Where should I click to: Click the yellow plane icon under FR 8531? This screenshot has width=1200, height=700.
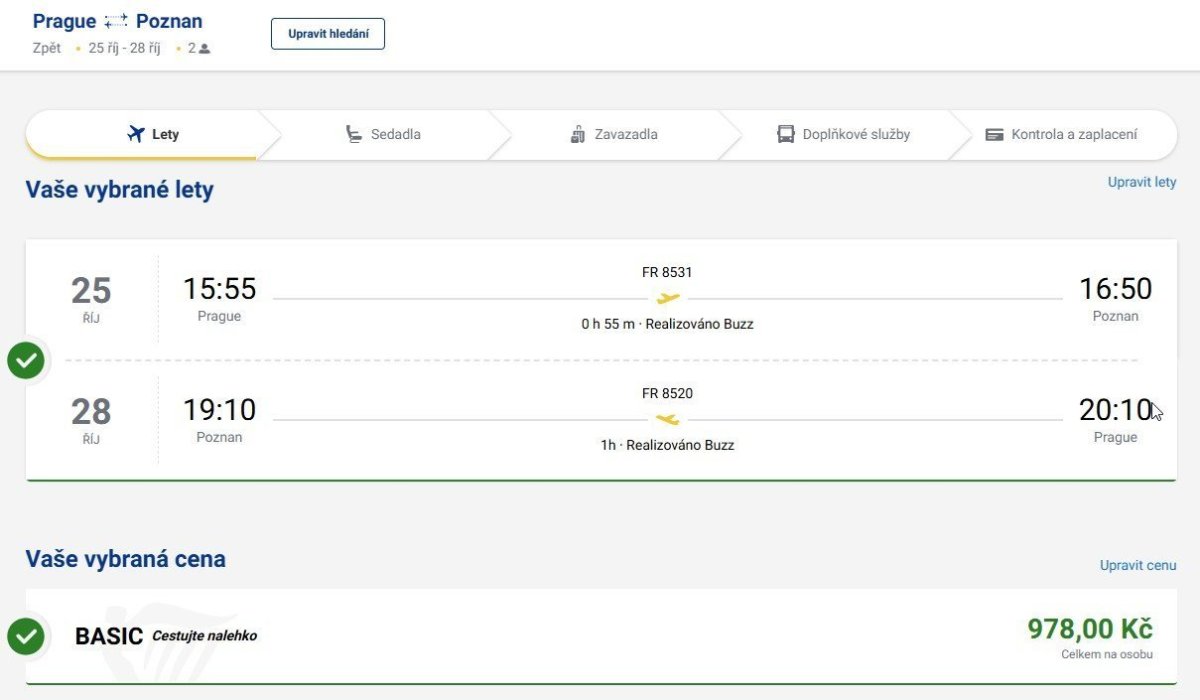pyautogui.click(x=667, y=298)
